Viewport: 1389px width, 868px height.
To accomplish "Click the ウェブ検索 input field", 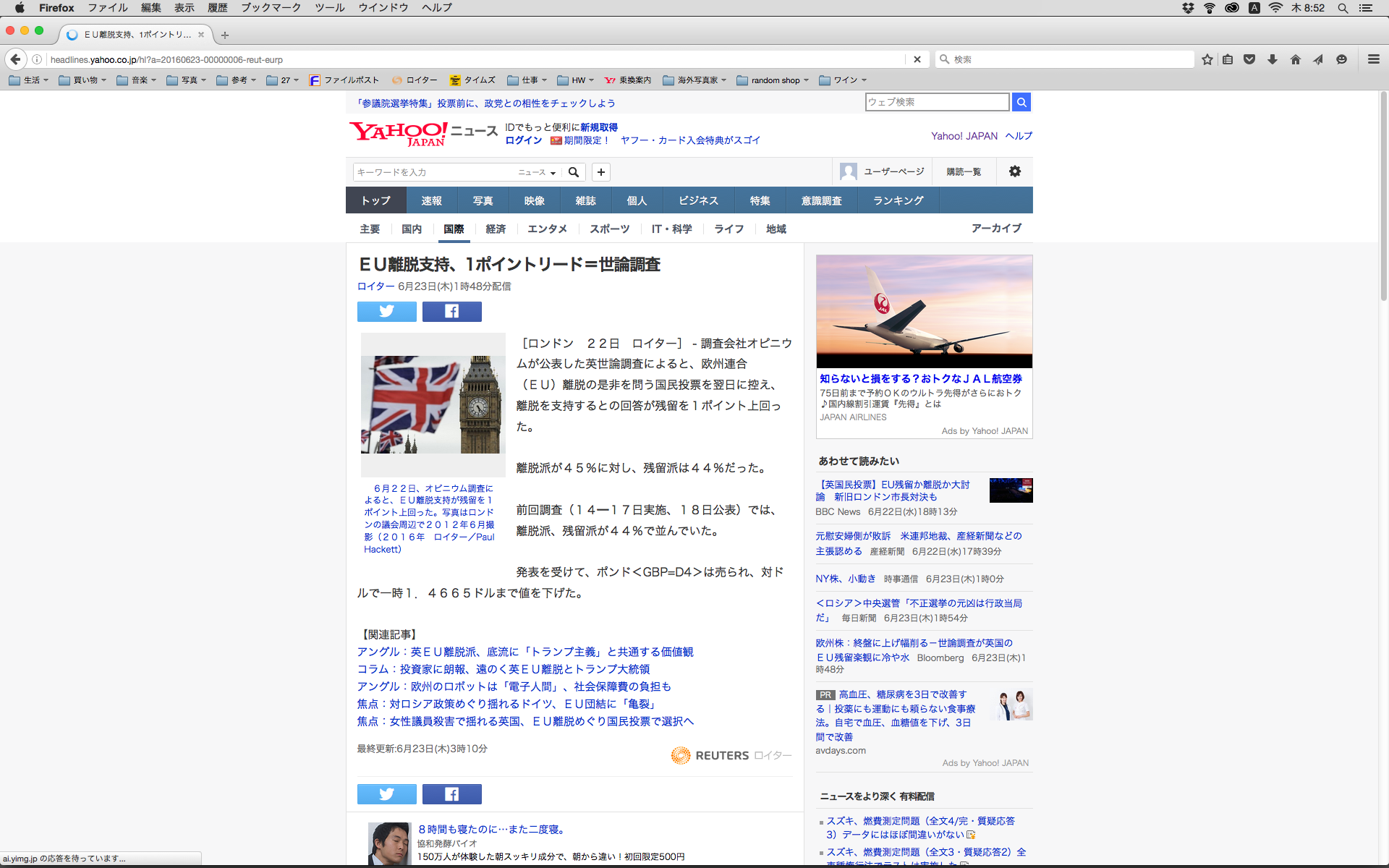I will pyautogui.click(x=936, y=102).
